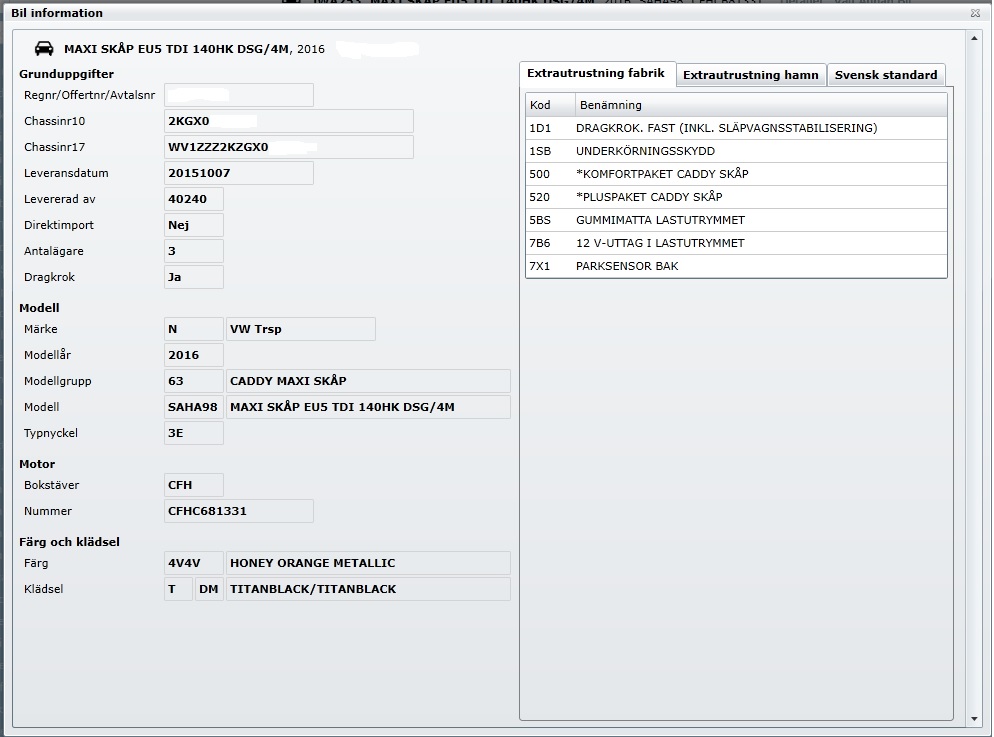Click the MAXI SKÅP EU5 TDI title text
This screenshot has width=994, height=737.
click(194, 49)
